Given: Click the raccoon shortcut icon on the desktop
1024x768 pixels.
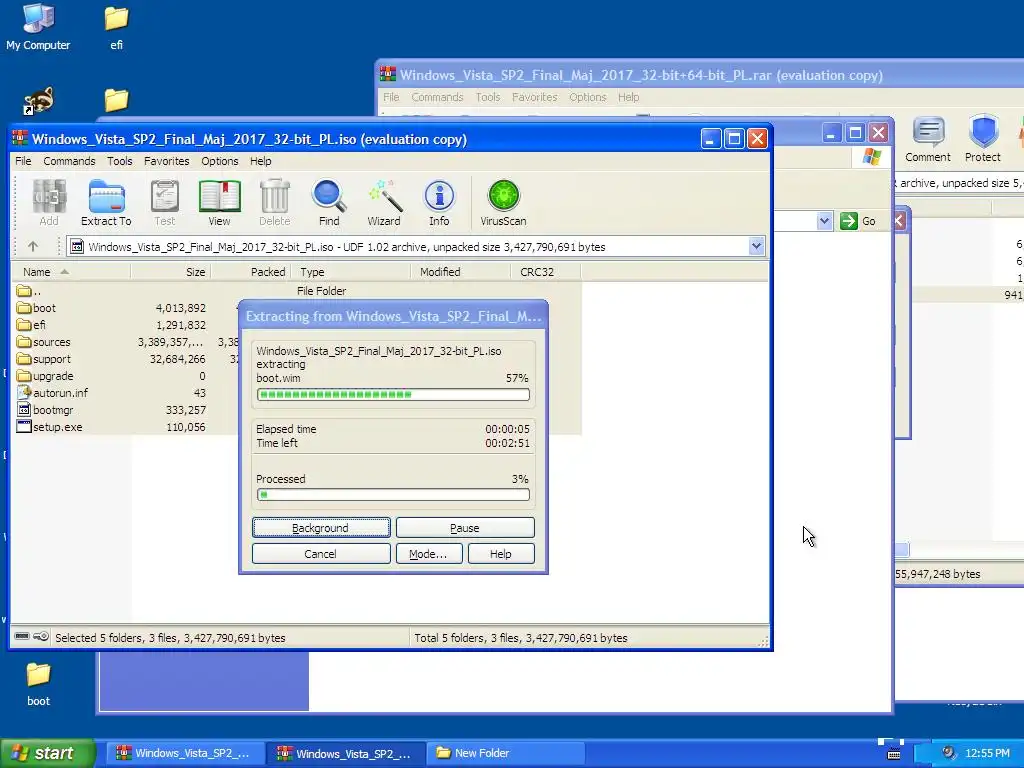Looking at the screenshot, I should [x=38, y=101].
